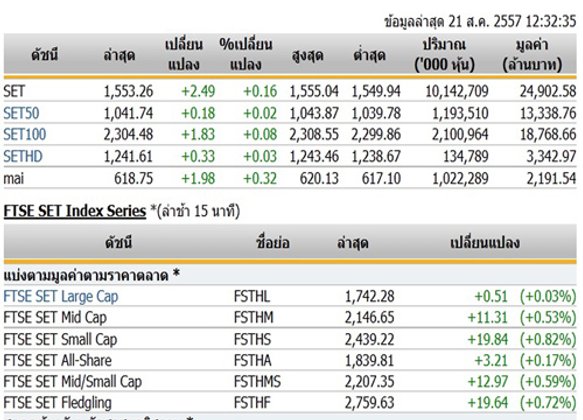Screen dimensions: 583x420
Task: Click the มูลค่า (ล้านบาท) column header
Action: [532, 55]
